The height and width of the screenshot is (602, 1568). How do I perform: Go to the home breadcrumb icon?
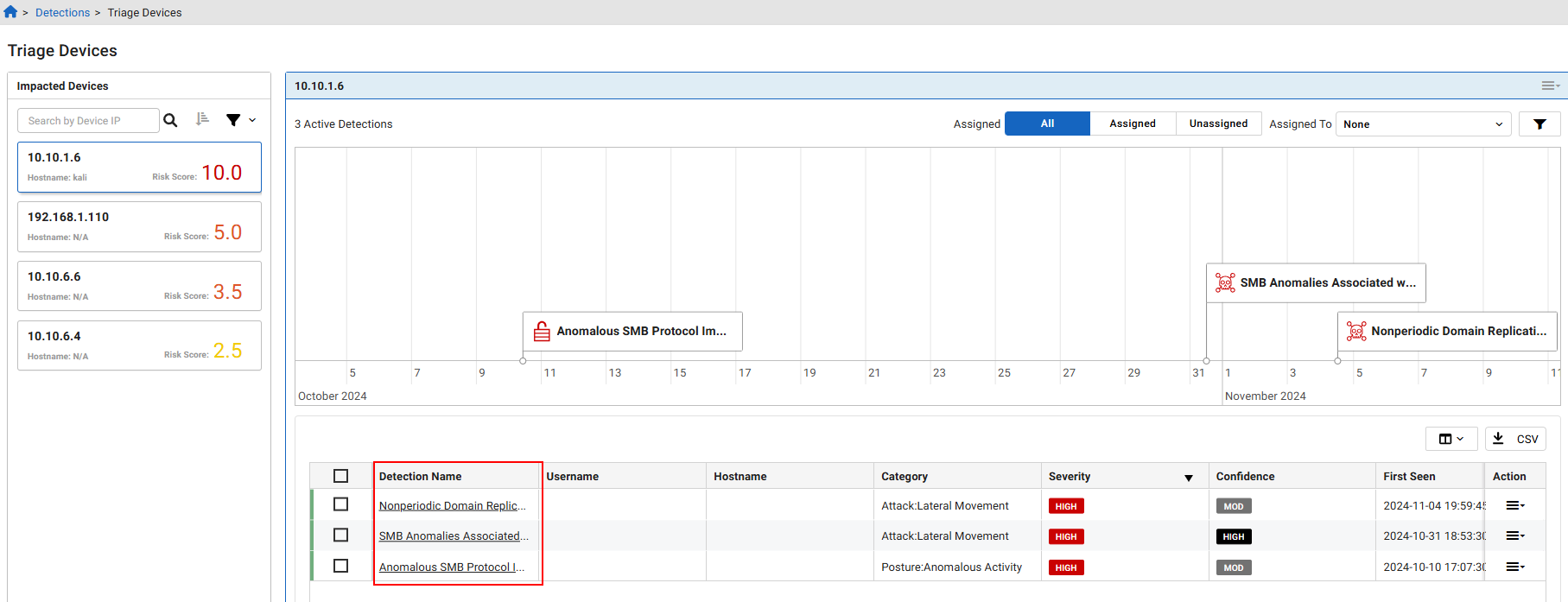click(10, 12)
